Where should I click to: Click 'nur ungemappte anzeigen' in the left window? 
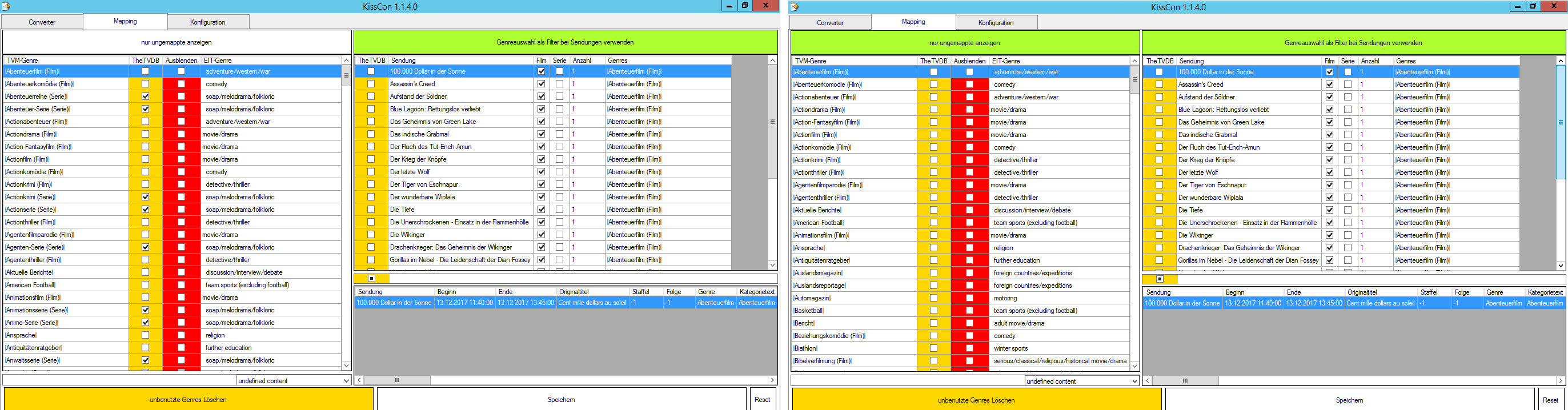(x=177, y=43)
